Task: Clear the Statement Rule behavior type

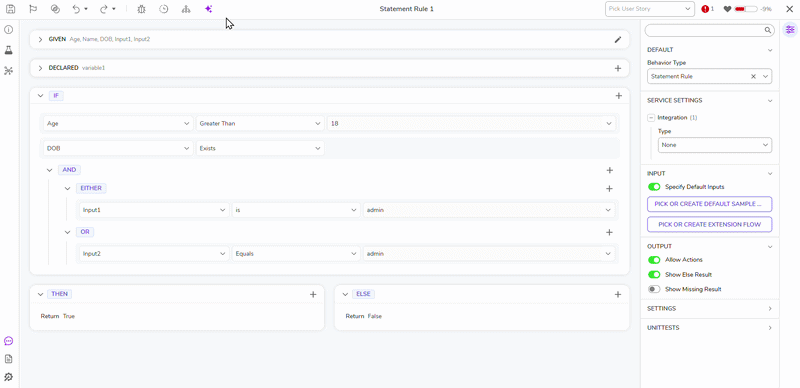Action: (x=753, y=76)
